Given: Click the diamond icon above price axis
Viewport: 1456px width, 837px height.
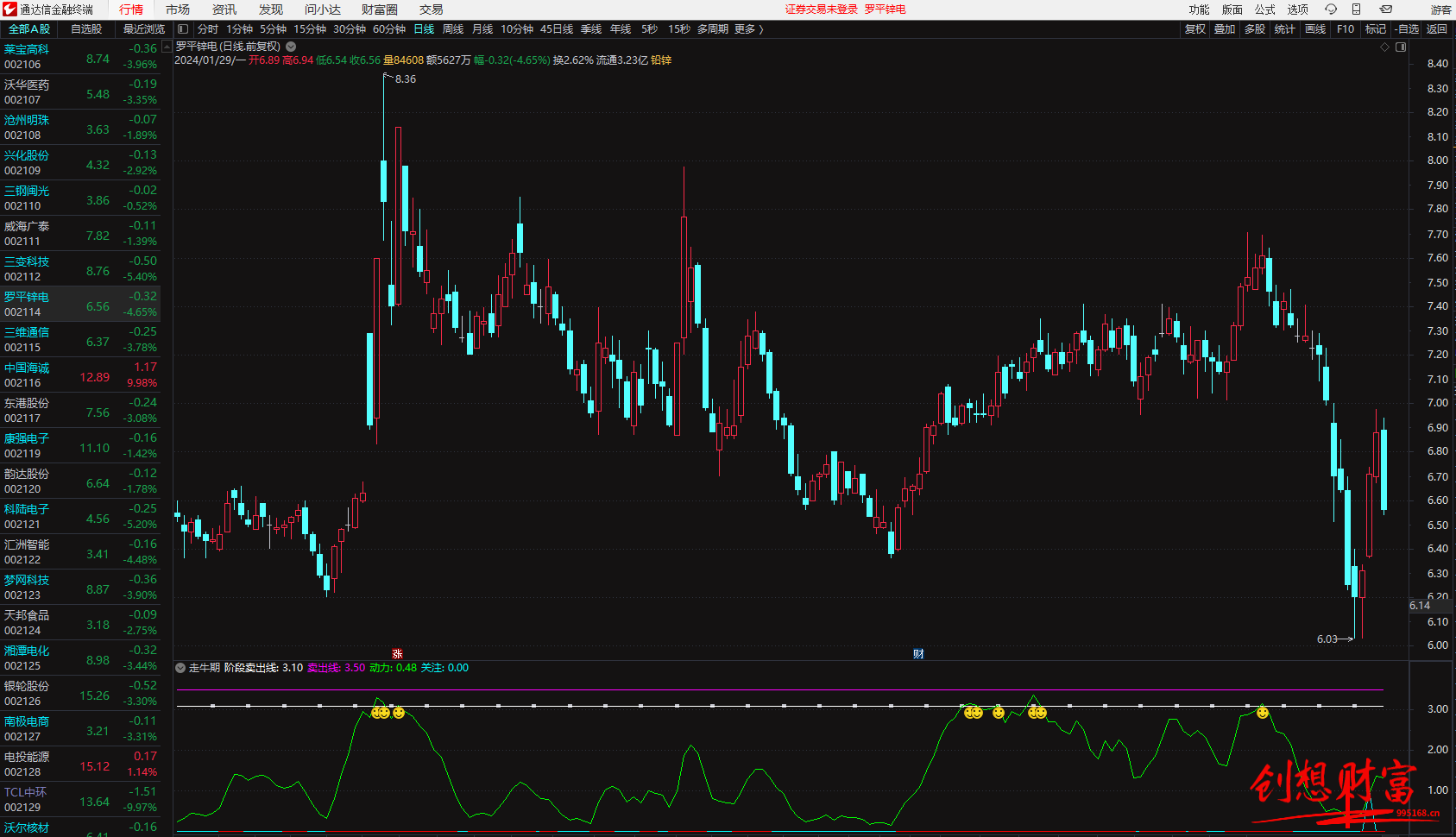Looking at the screenshot, I should 1385,47.
